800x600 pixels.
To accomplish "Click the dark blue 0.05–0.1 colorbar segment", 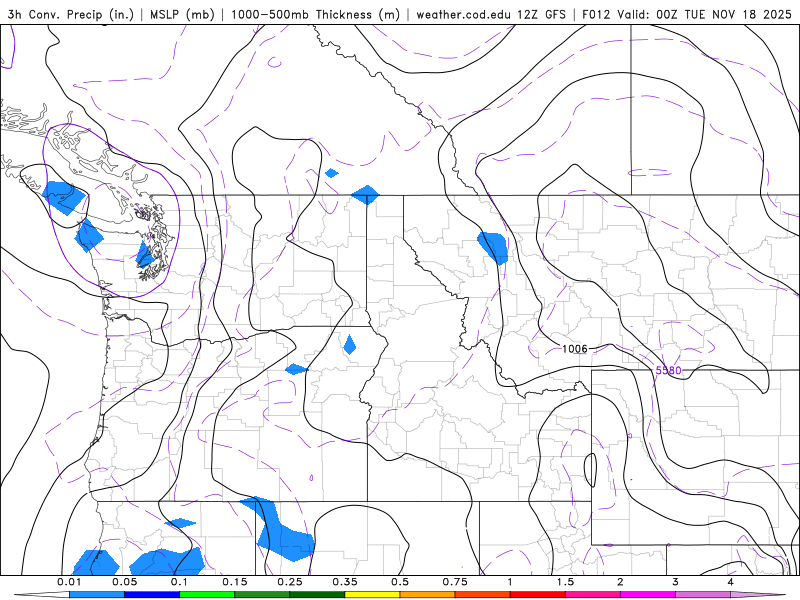I will 152,595.
